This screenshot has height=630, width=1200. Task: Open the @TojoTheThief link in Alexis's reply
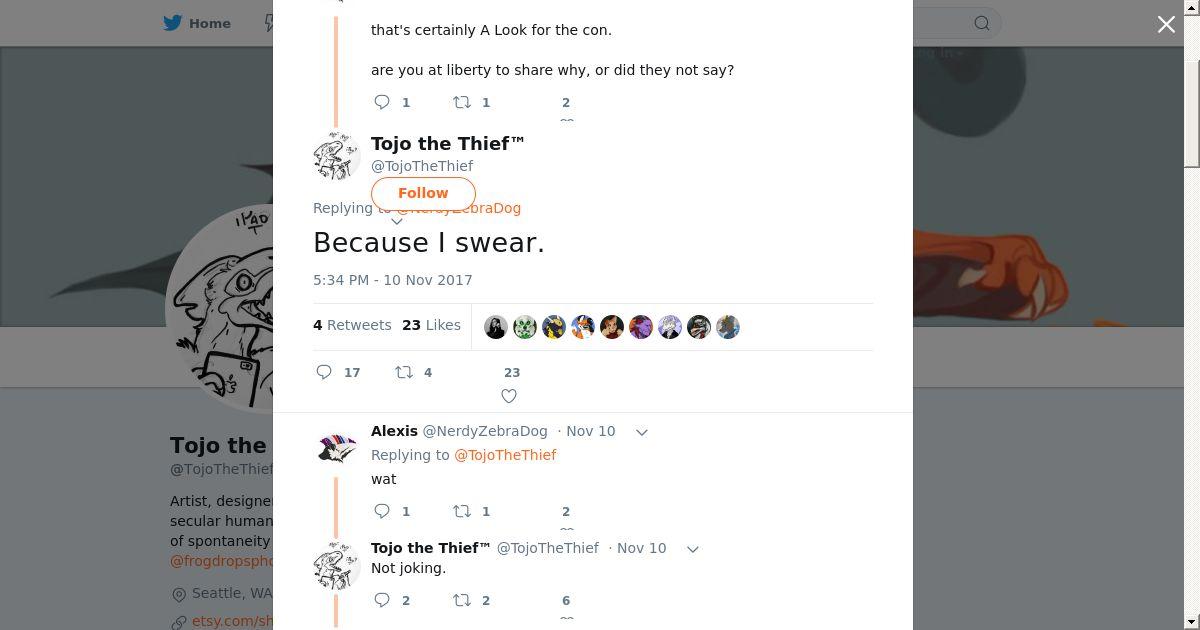tap(505, 455)
